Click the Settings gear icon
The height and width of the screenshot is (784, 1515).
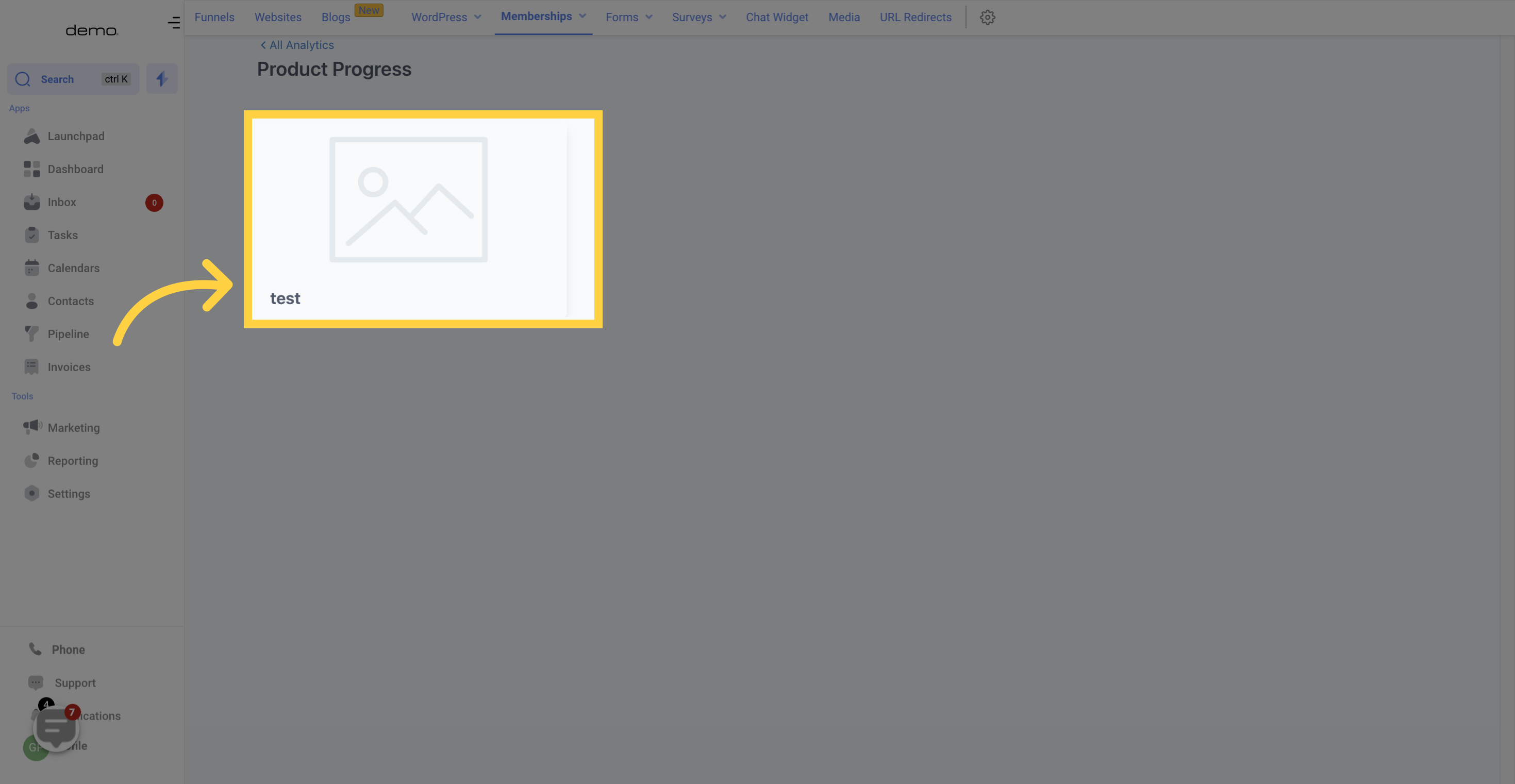click(986, 17)
